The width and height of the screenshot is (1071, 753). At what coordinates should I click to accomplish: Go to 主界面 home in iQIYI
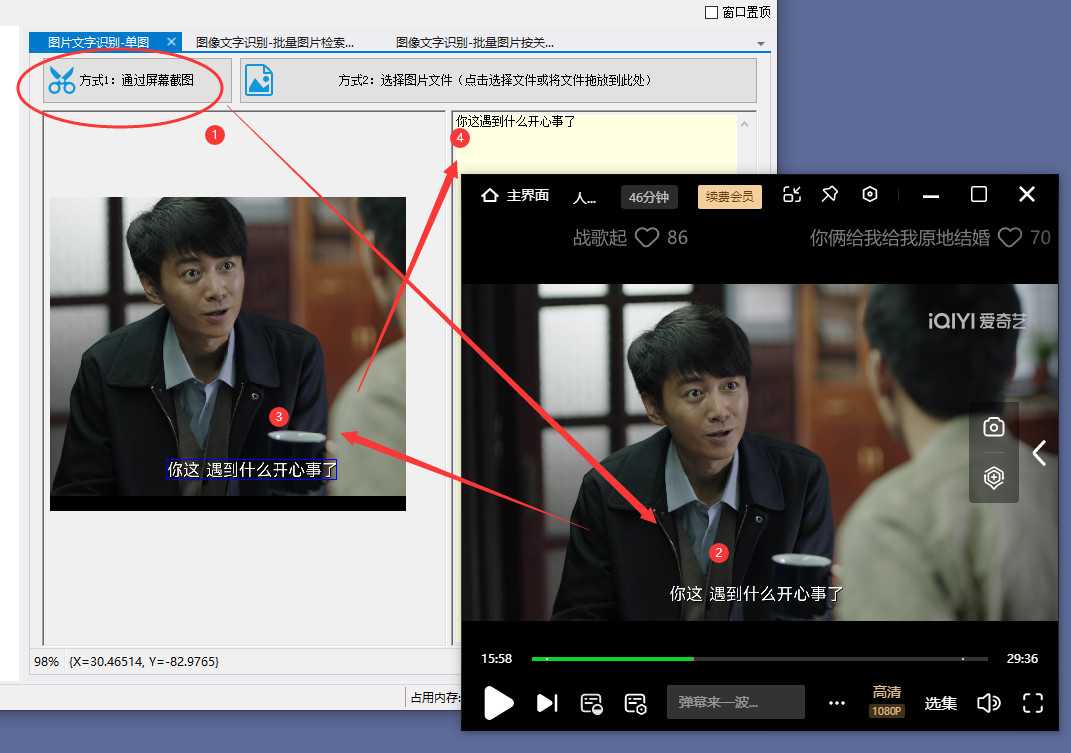(x=515, y=195)
